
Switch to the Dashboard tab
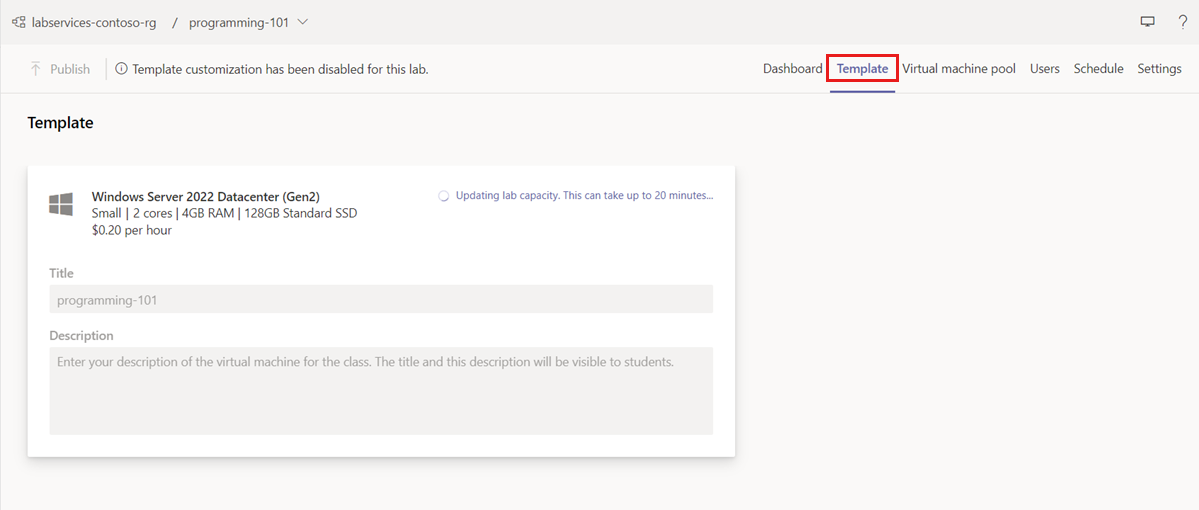(792, 69)
